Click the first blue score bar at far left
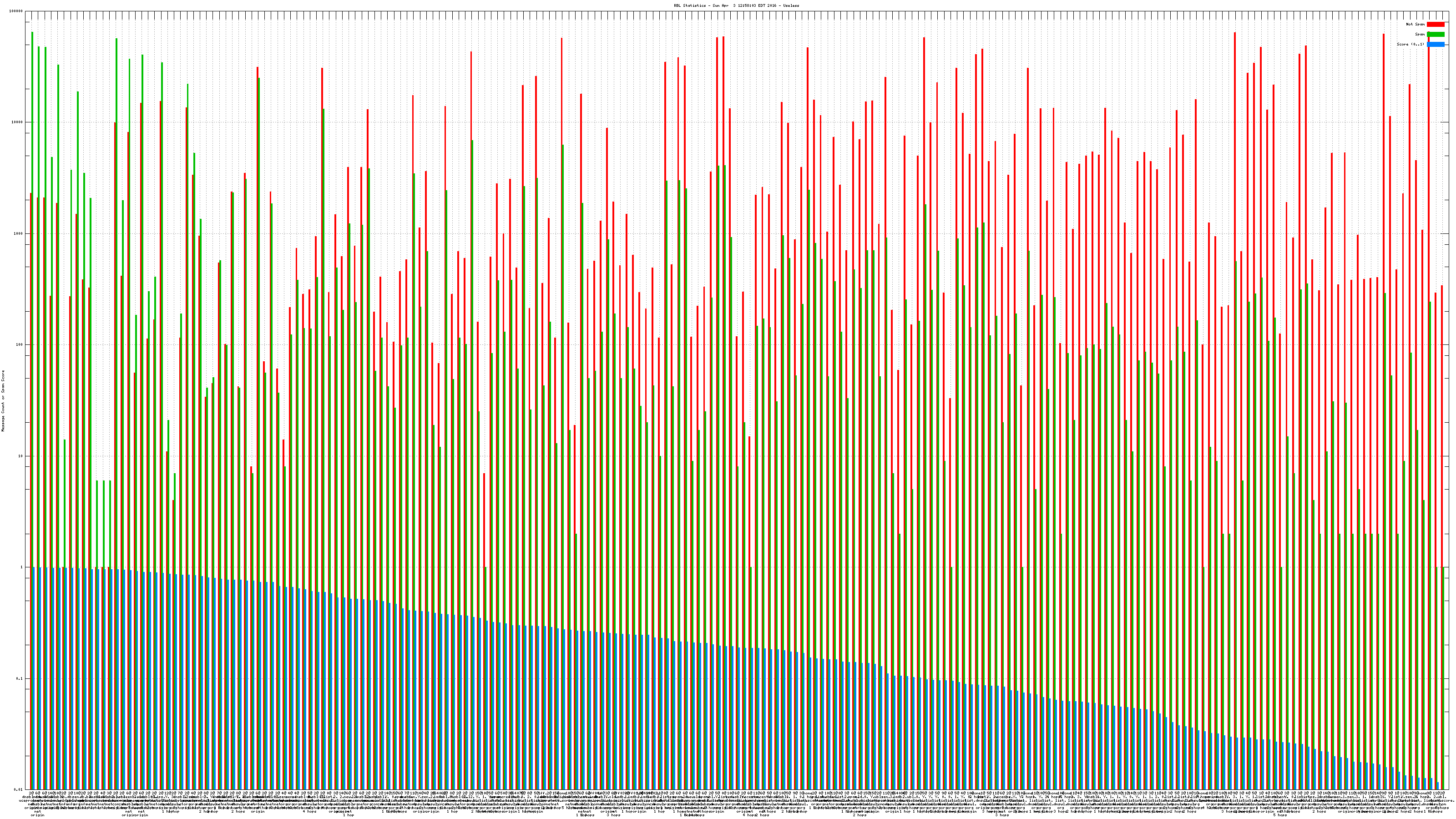The image size is (1456, 819). (x=33, y=678)
